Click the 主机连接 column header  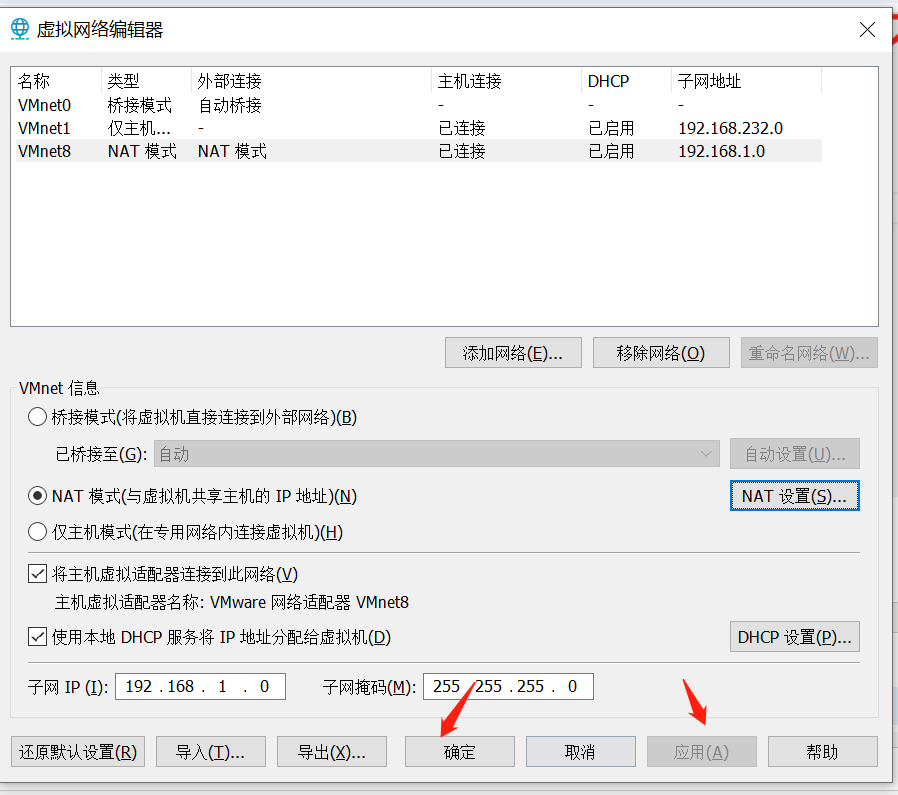[506, 81]
